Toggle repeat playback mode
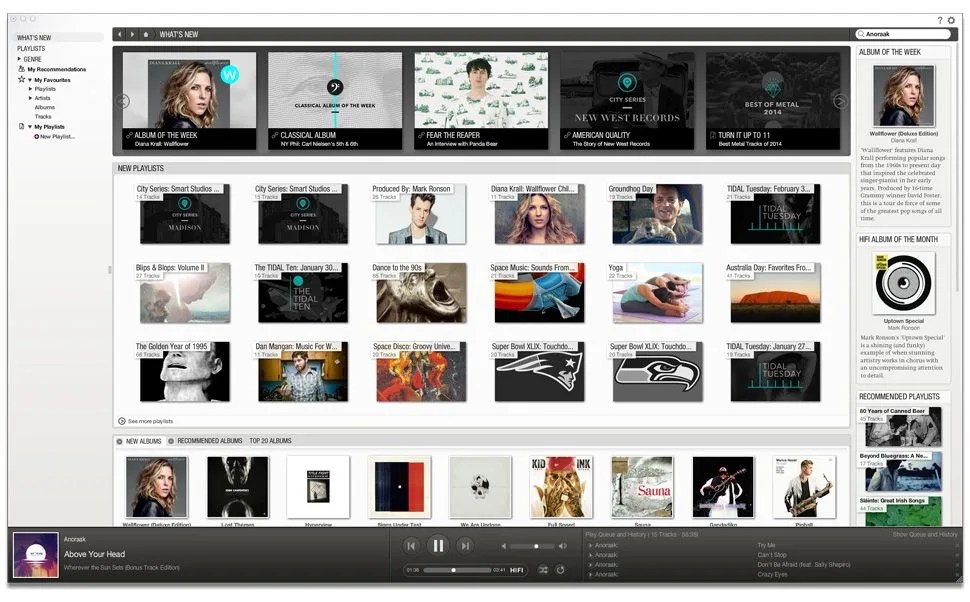This screenshot has height=602, width=970. [561, 570]
